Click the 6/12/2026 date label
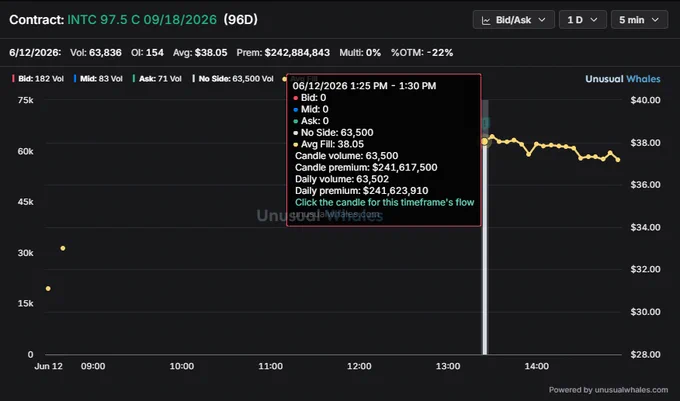This screenshot has width=680, height=401. (x=35, y=52)
